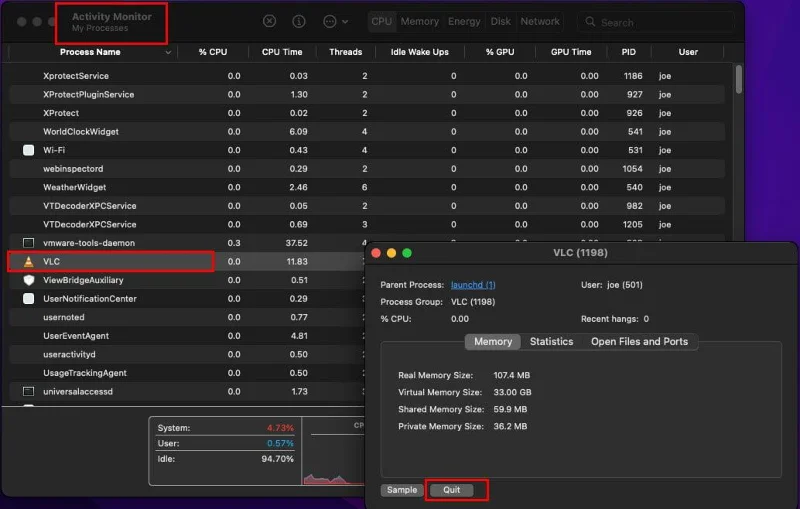Click the inspect process info icon
Viewport: 800px width, 509px height.
click(x=299, y=21)
